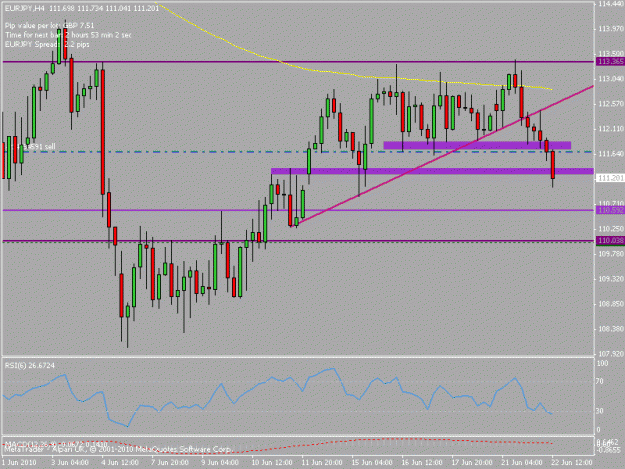This screenshot has height=469, width=625.
Task: Select the 110.038 price tag on axis
Action: click(610, 240)
